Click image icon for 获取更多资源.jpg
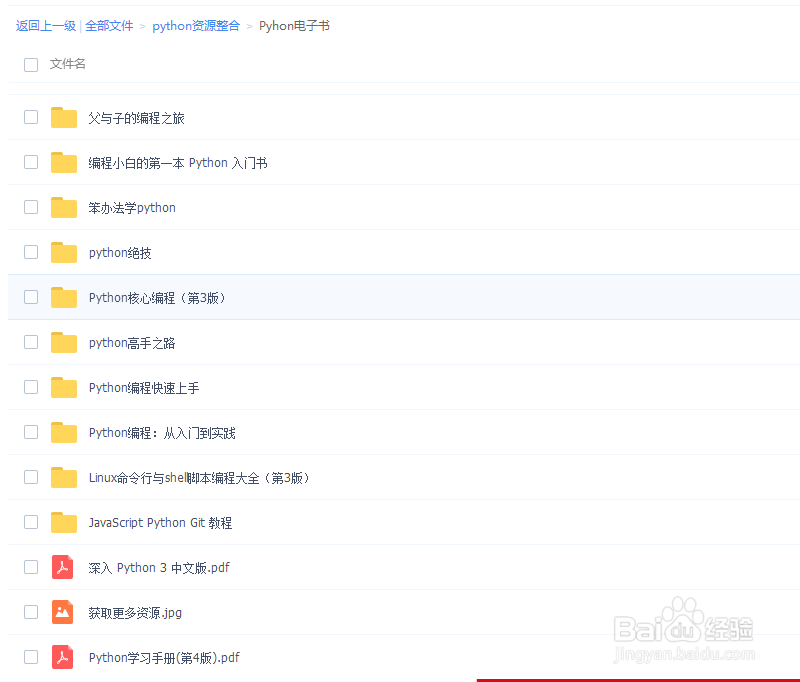800x682 pixels. [x=62, y=612]
